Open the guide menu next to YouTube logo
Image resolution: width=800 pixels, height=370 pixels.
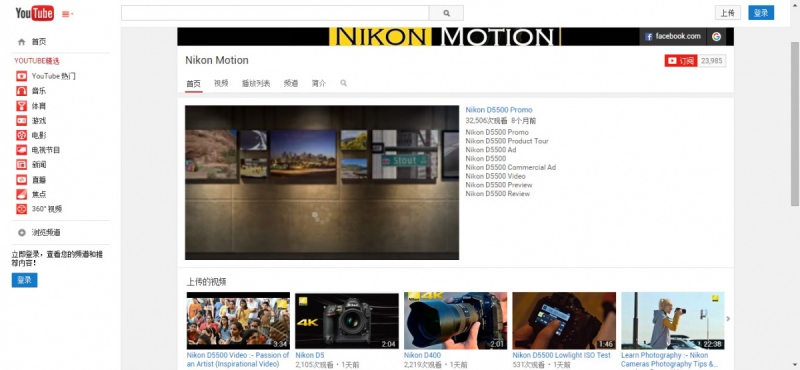pos(67,14)
